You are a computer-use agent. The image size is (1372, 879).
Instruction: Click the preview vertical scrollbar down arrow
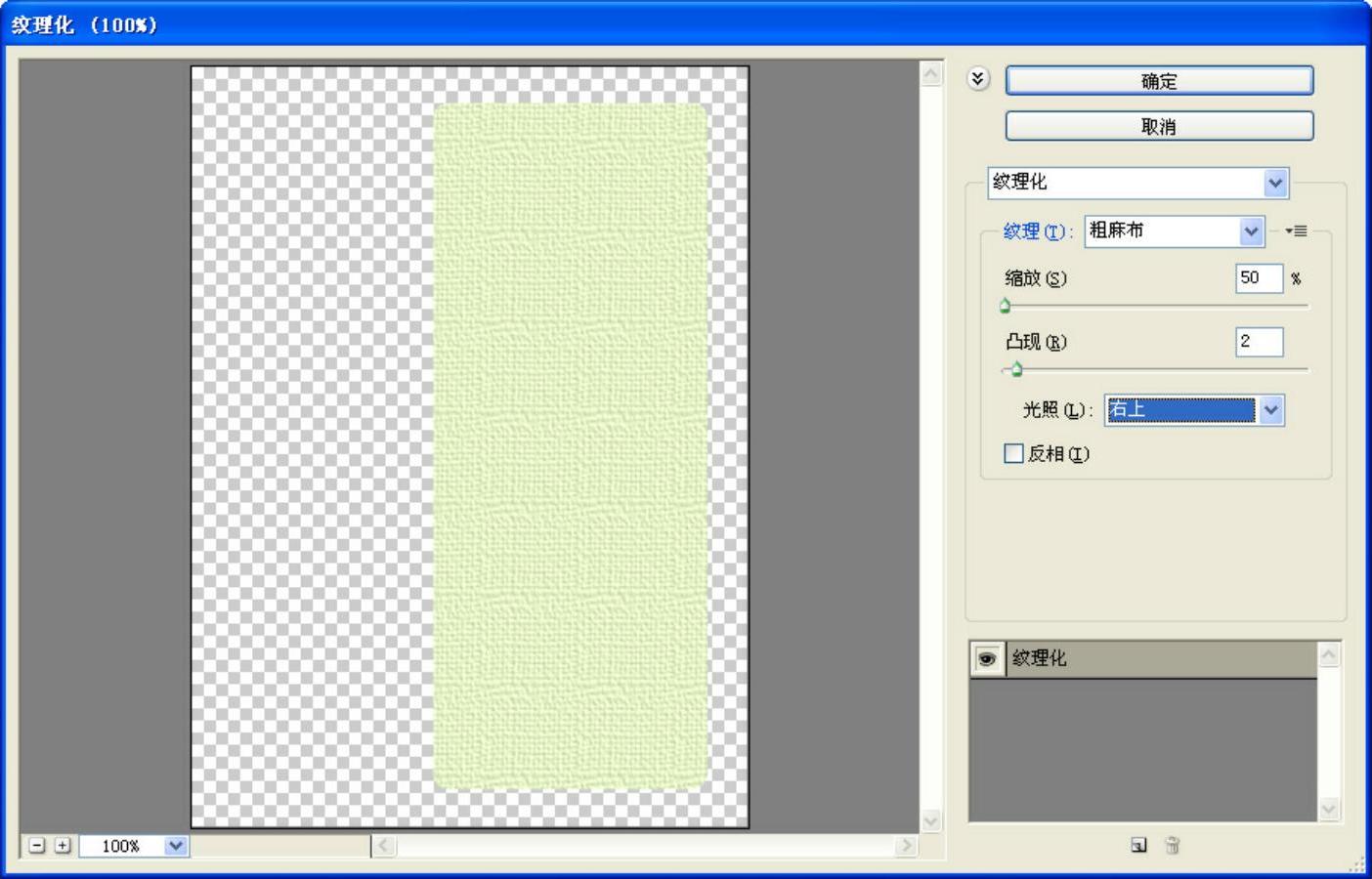[931, 820]
